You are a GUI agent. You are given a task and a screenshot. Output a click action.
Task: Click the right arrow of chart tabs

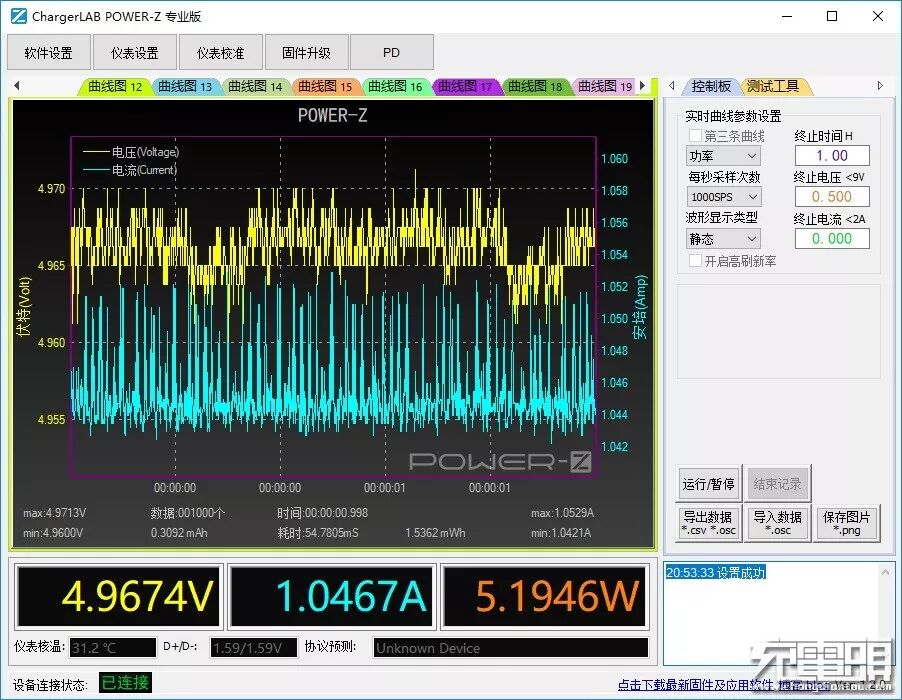pyautogui.click(x=643, y=86)
